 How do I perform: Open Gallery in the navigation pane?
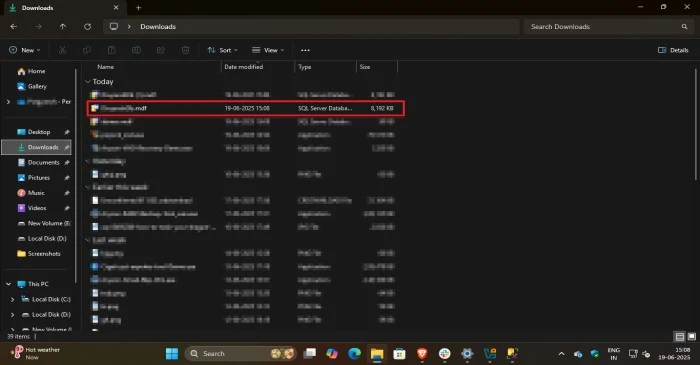[32, 87]
